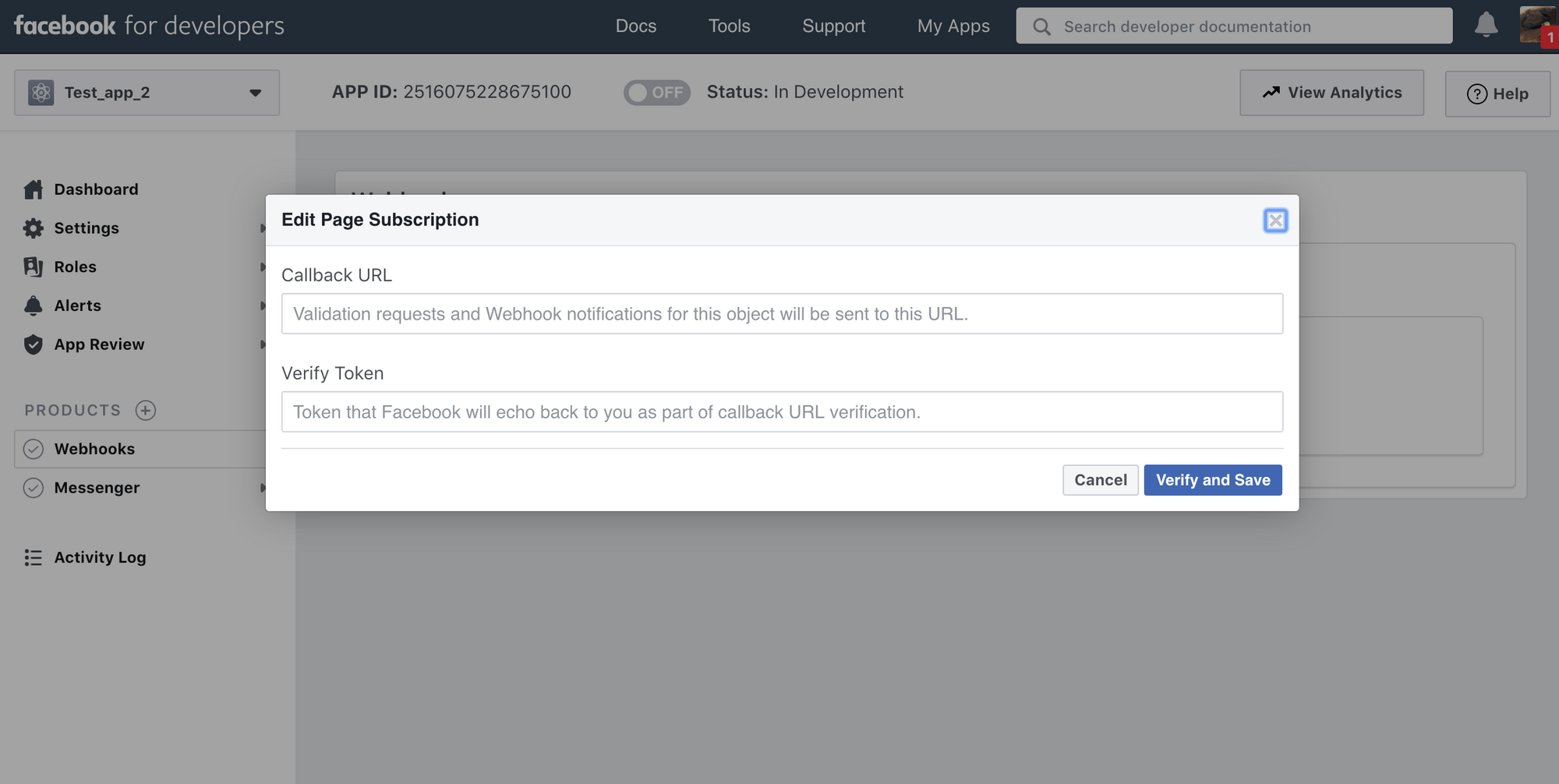The image size is (1559, 784).
Task: Expand the Messenger submenu chevron
Action: [262, 488]
